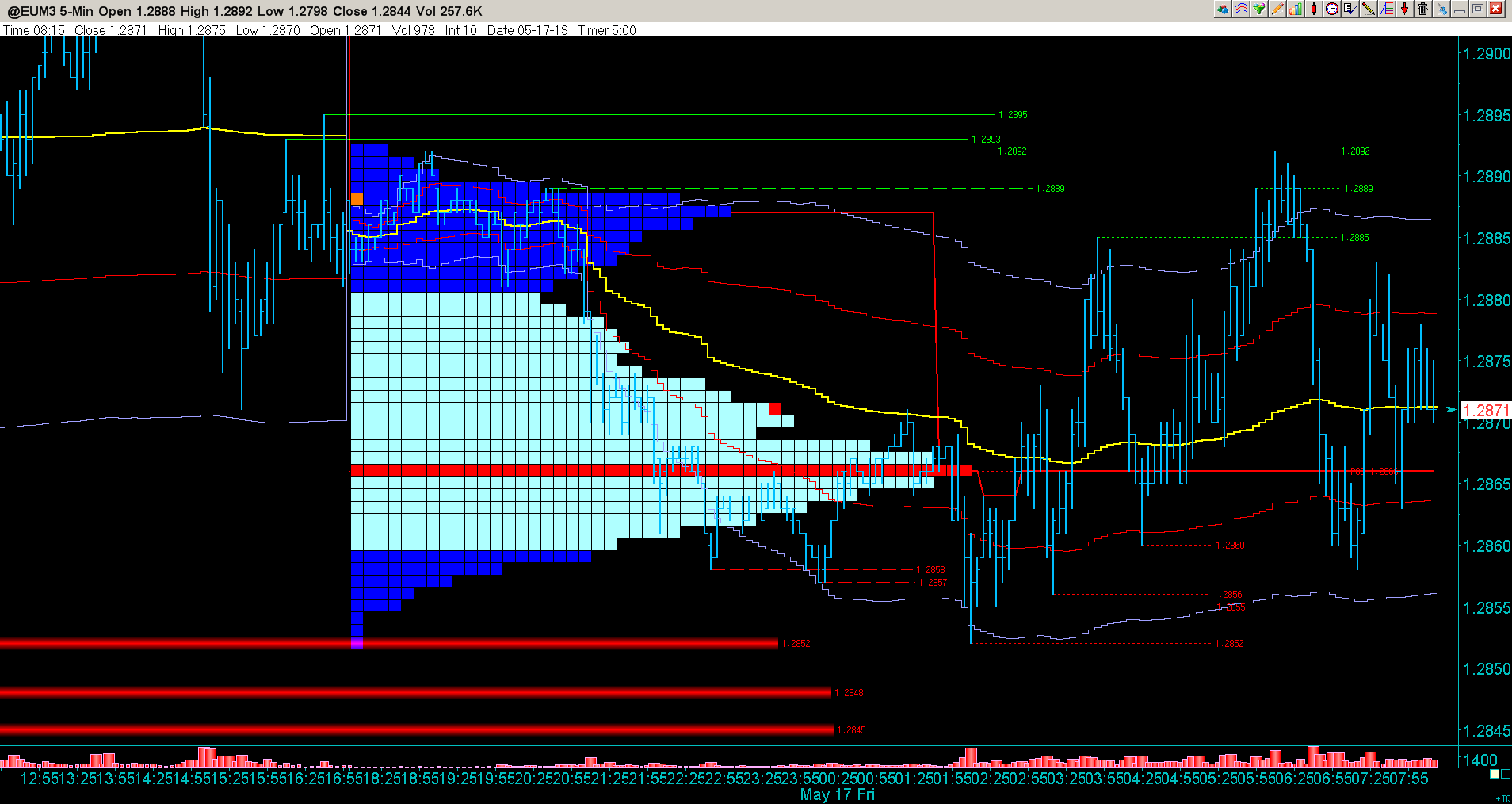Click the green 1.2885 dotted level label

tap(1354, 238)
